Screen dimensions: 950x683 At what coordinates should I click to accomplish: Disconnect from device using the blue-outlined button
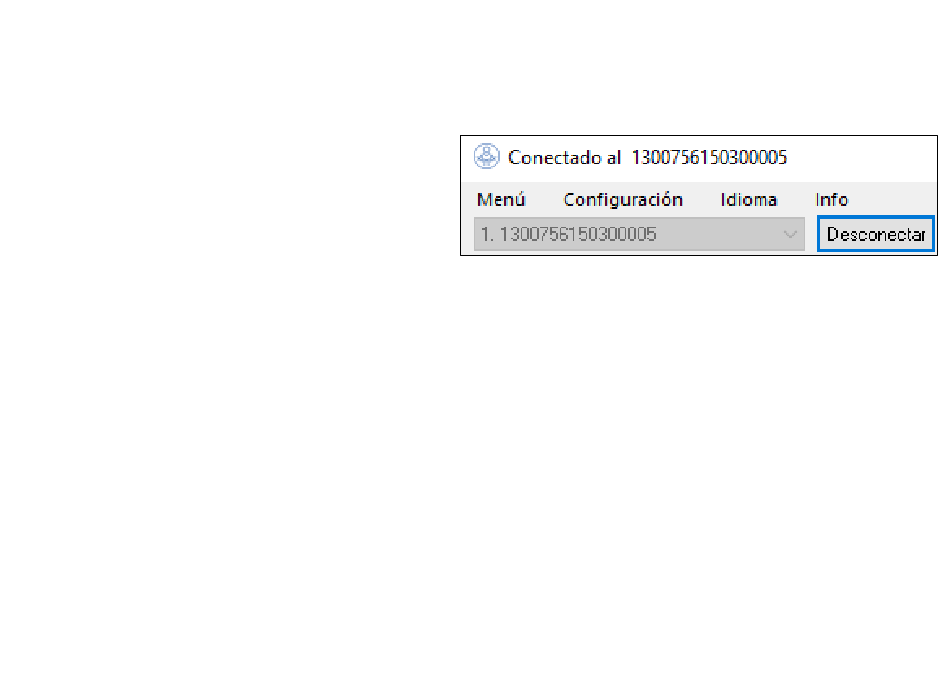pos(875,234)
